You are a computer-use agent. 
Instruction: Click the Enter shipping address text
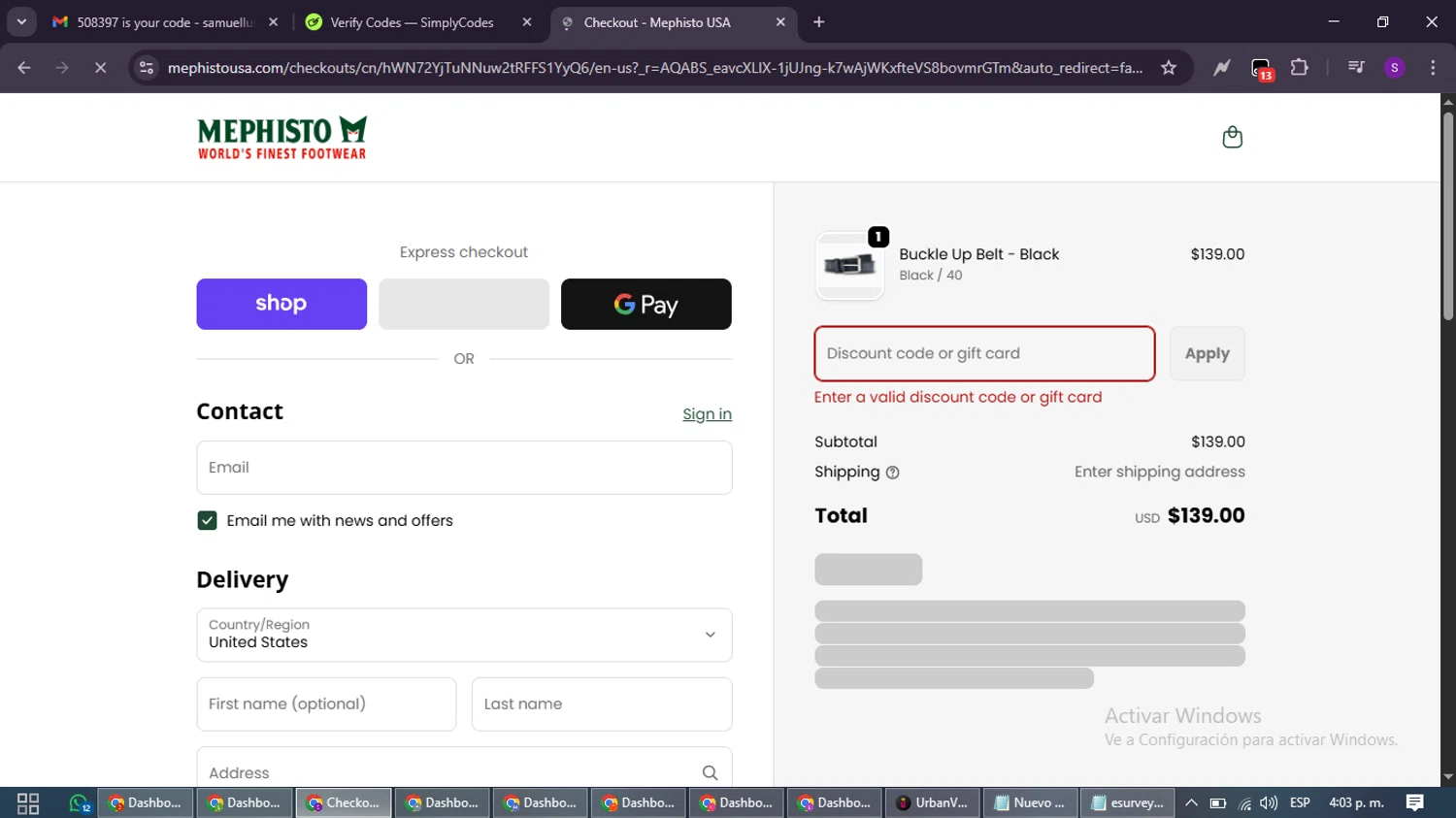(x=1159, y=472)
